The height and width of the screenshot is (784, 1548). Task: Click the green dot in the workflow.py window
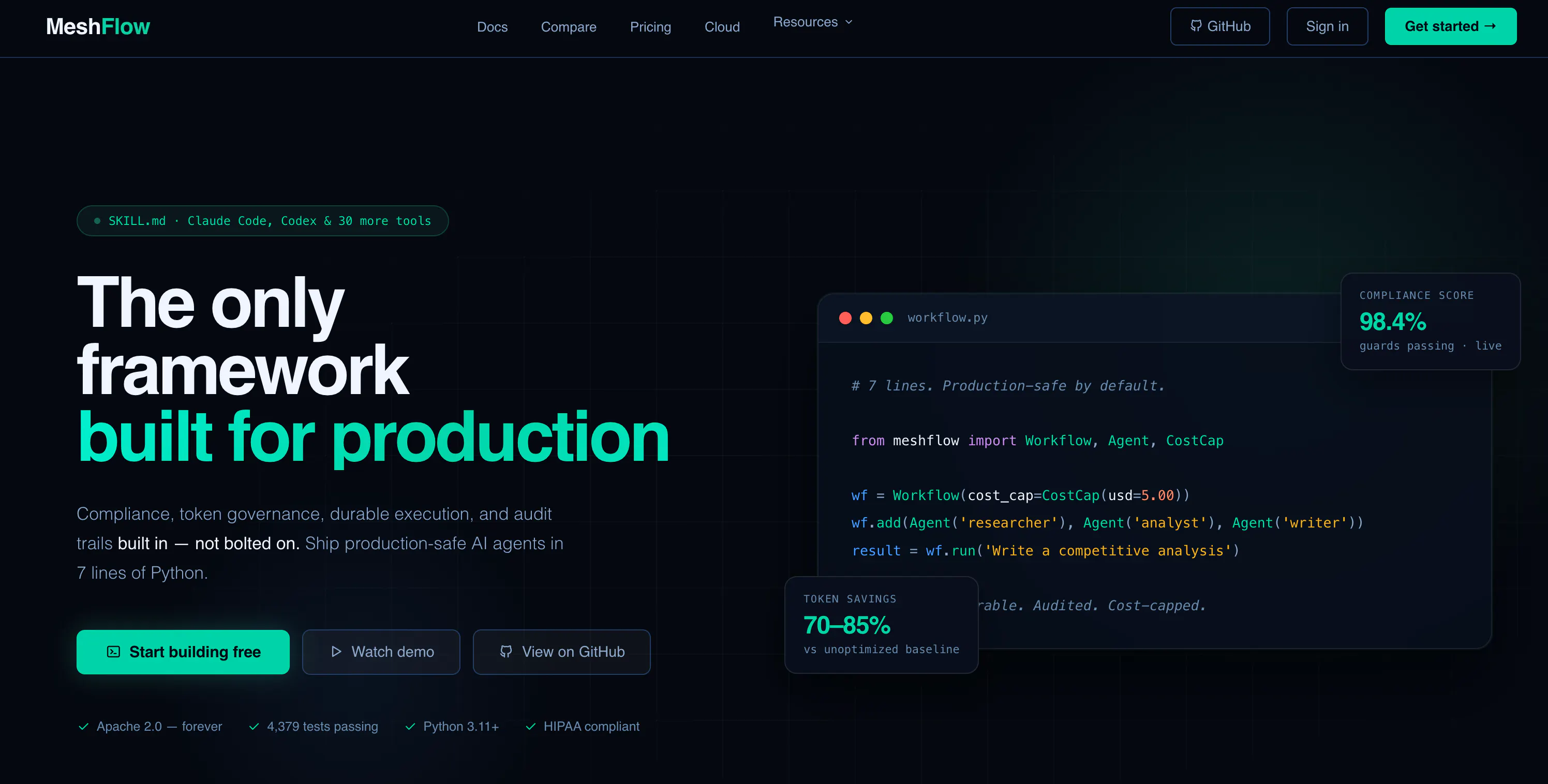886,318
